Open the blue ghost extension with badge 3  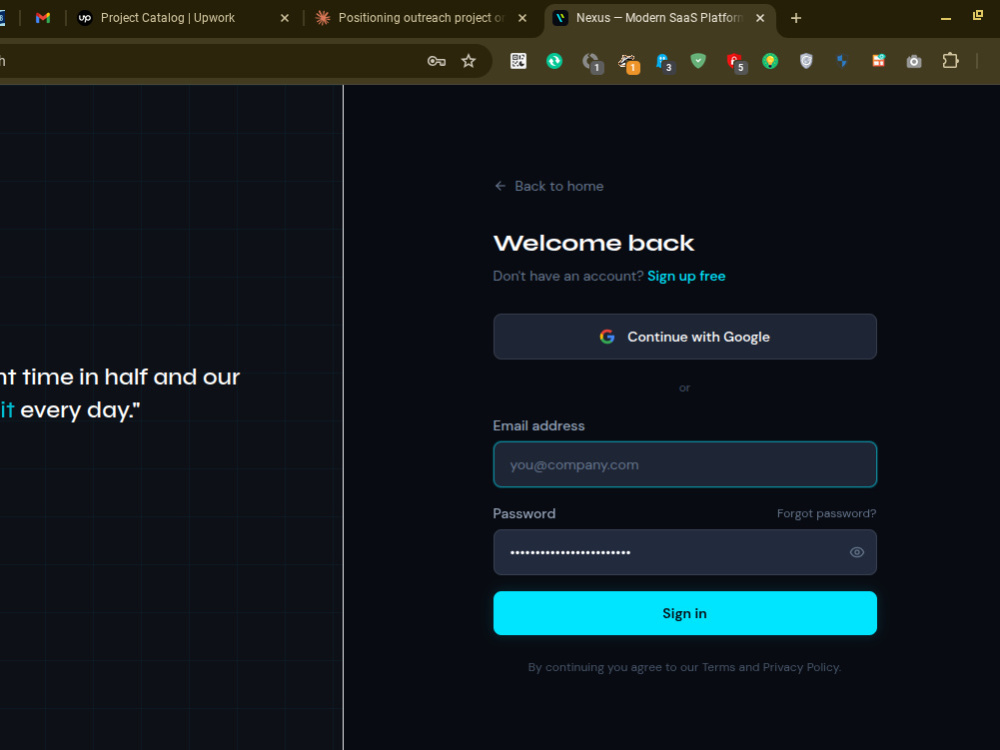pyautogui.click(x=664, y=62)
